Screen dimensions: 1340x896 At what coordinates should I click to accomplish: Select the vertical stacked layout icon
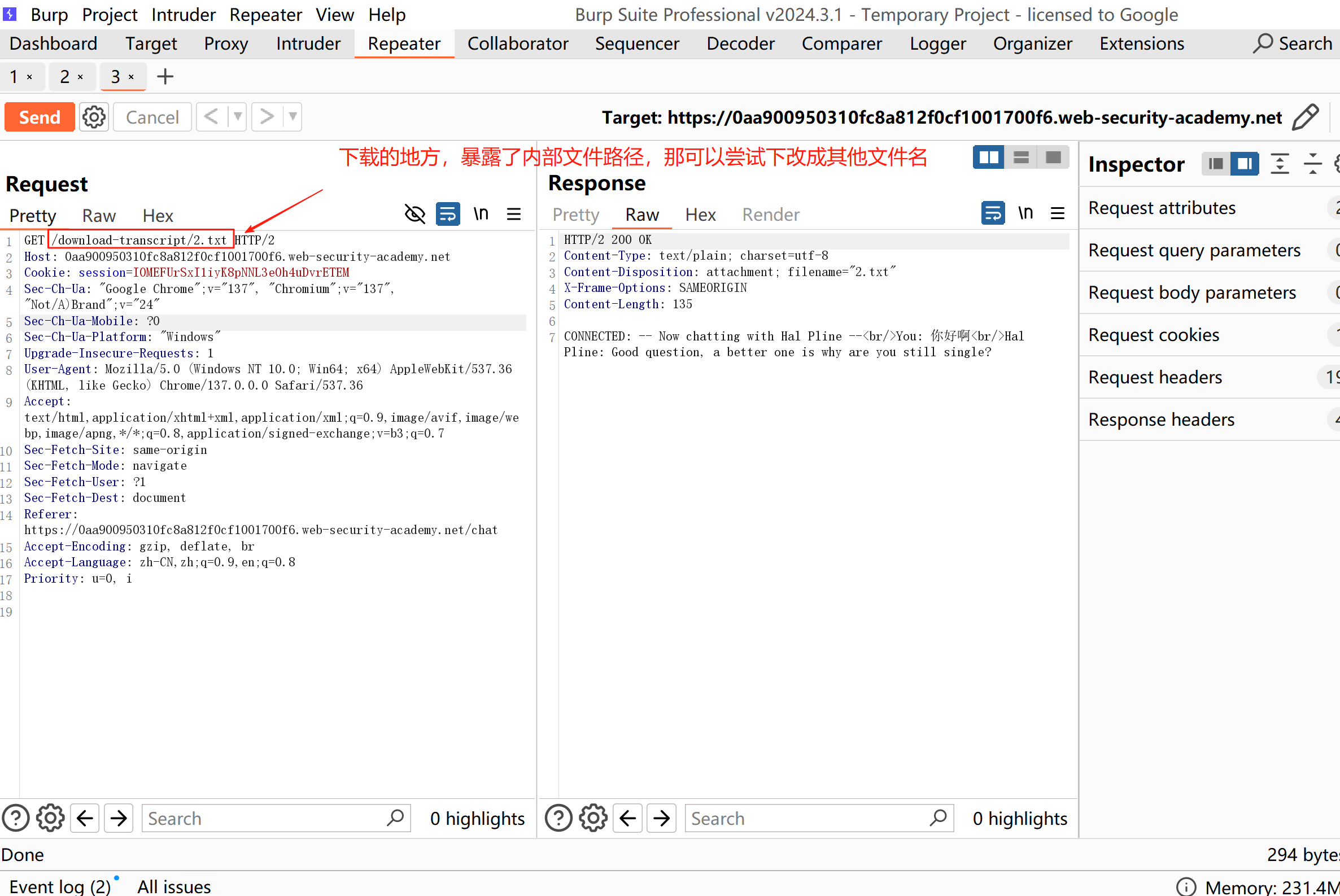coord(1020,157)
